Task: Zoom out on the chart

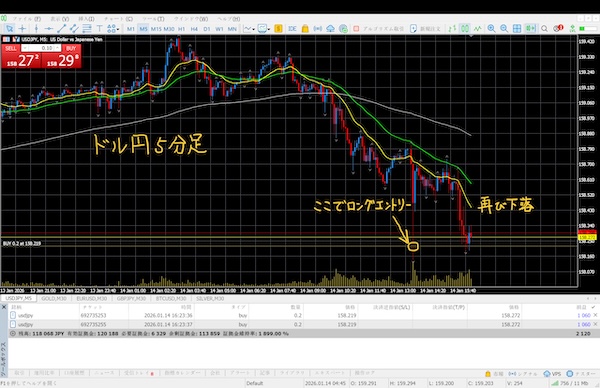Action: point(504,29)
